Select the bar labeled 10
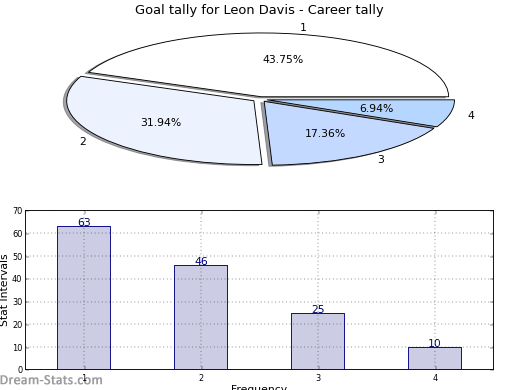Screen dimensions: 520x390 tap(435, 358)
